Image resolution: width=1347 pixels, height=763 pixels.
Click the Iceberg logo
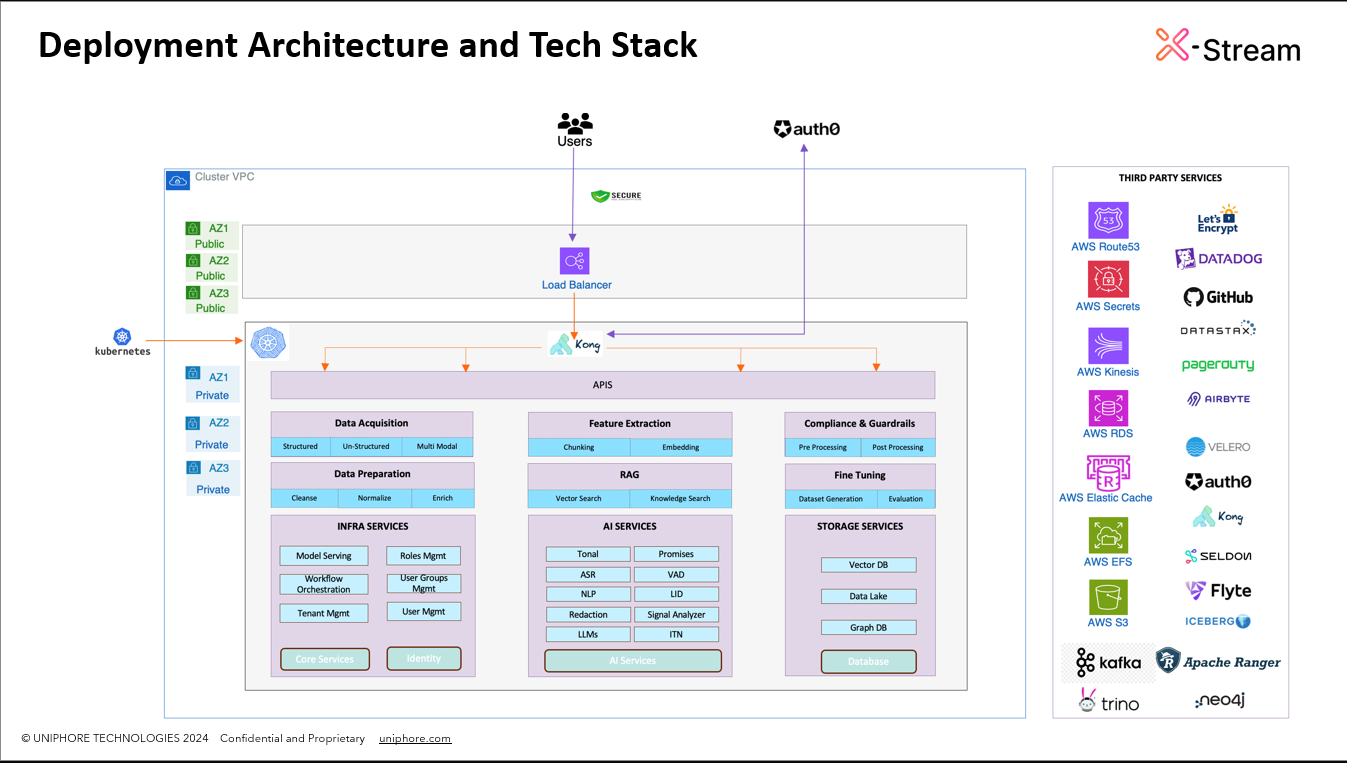pos(1218,621)
